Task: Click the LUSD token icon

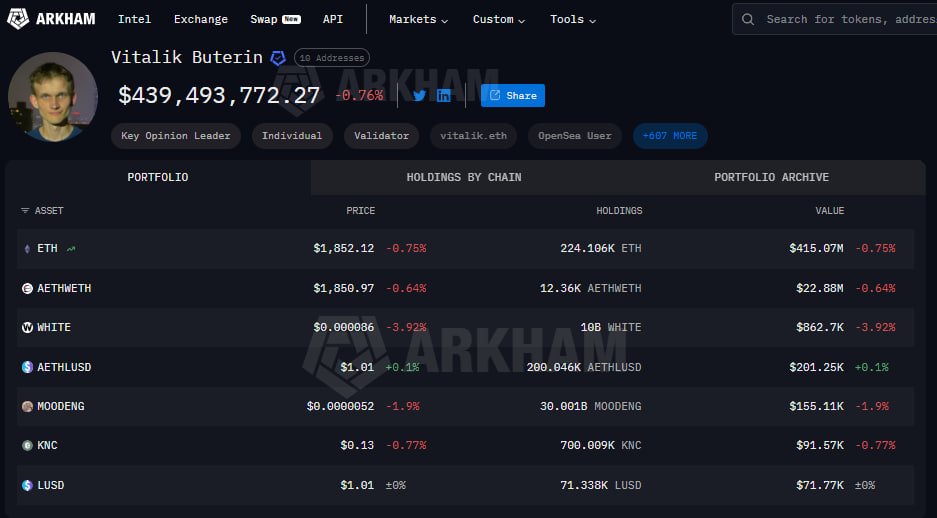Action: point(27,485)
